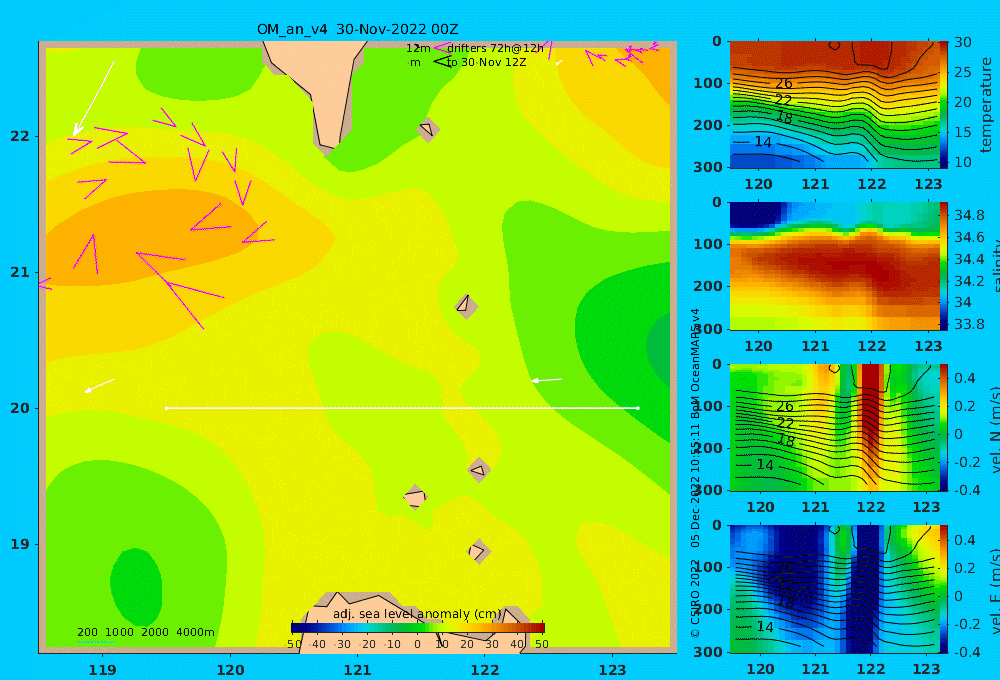Image resolution: width=1000 pixels, height=680 pixels.
Task: Click the black arrow legend symbol
Action: click(x=442, y=62)
